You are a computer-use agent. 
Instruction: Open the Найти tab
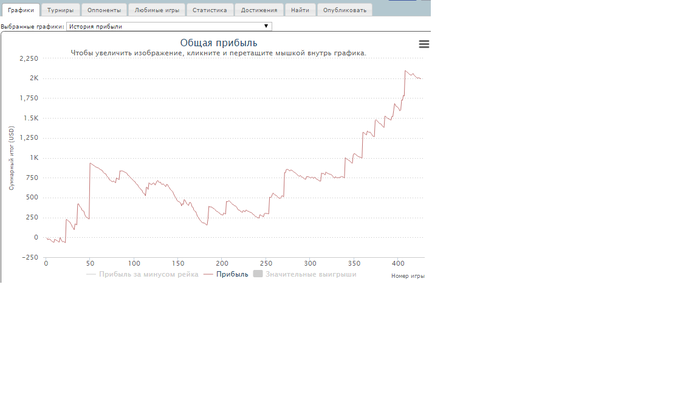coord(300,10)
